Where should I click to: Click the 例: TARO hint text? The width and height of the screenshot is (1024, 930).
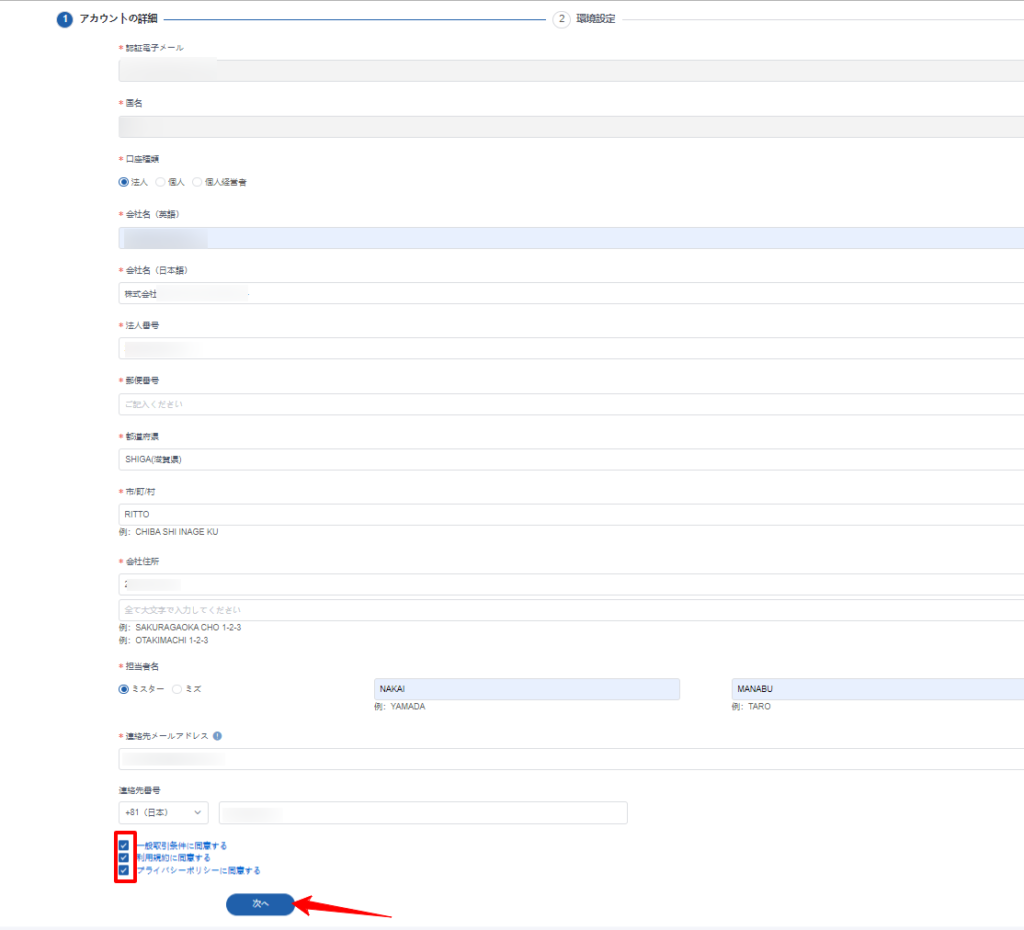tap(751, 707)
